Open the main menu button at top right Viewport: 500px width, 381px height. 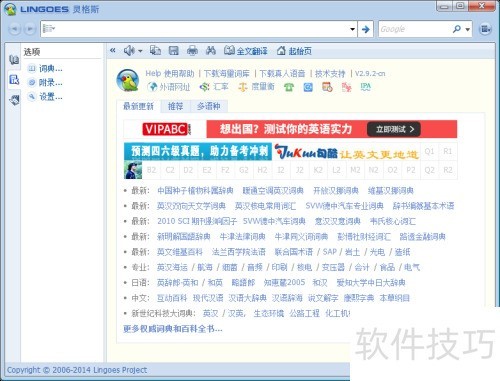click(485, 29)
